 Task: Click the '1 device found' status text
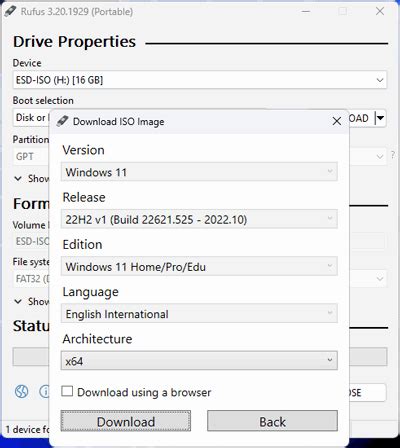(x=28, y=429)
